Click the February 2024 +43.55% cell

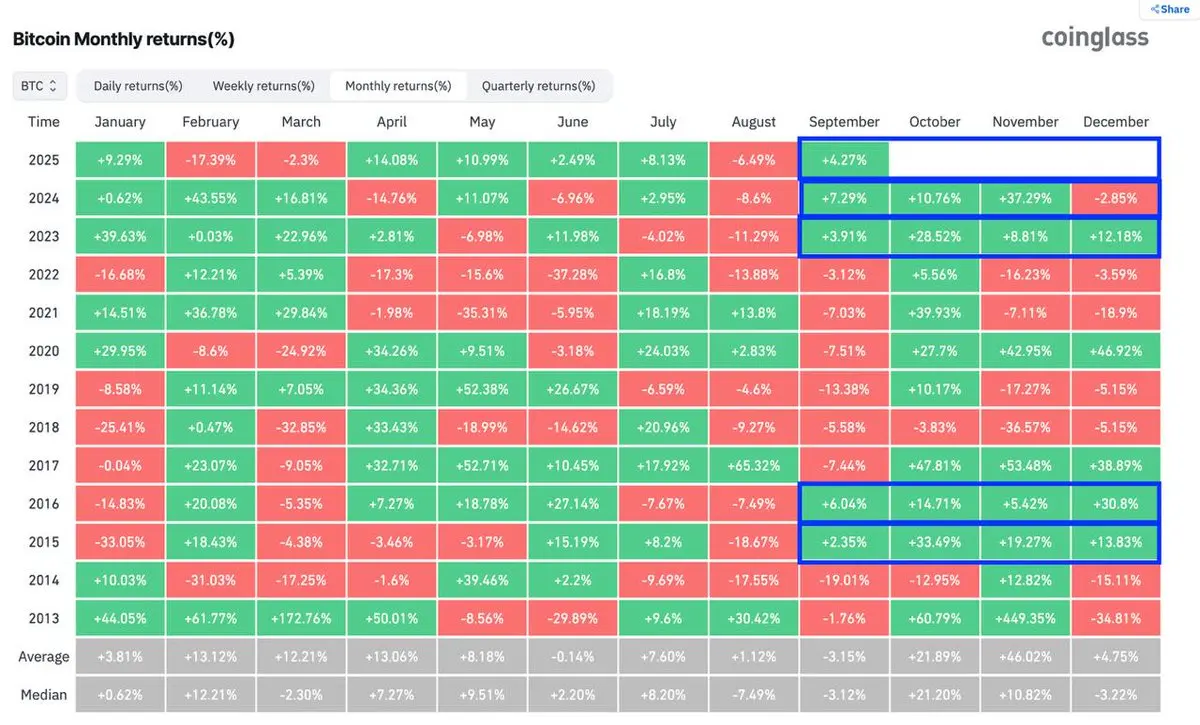click(210, 198)
